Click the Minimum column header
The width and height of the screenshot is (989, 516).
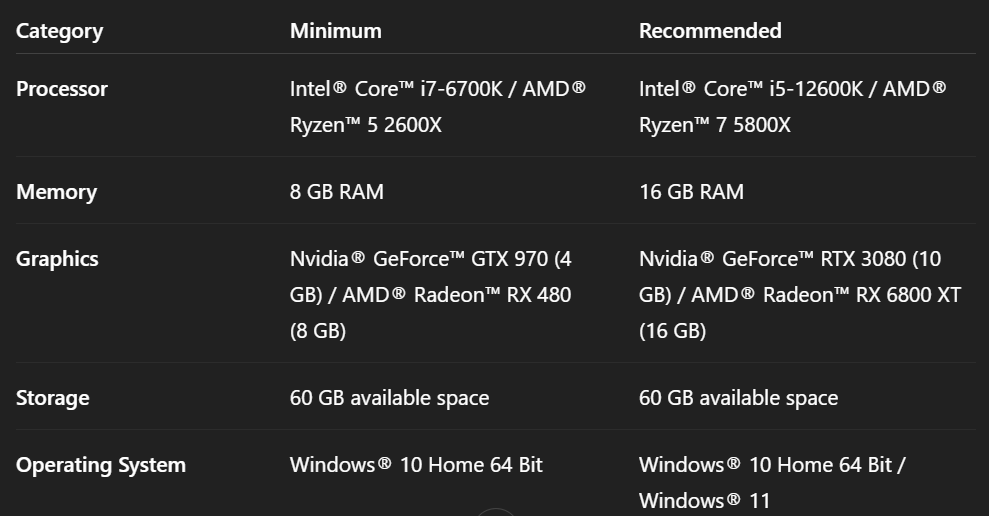pos(335,31)
